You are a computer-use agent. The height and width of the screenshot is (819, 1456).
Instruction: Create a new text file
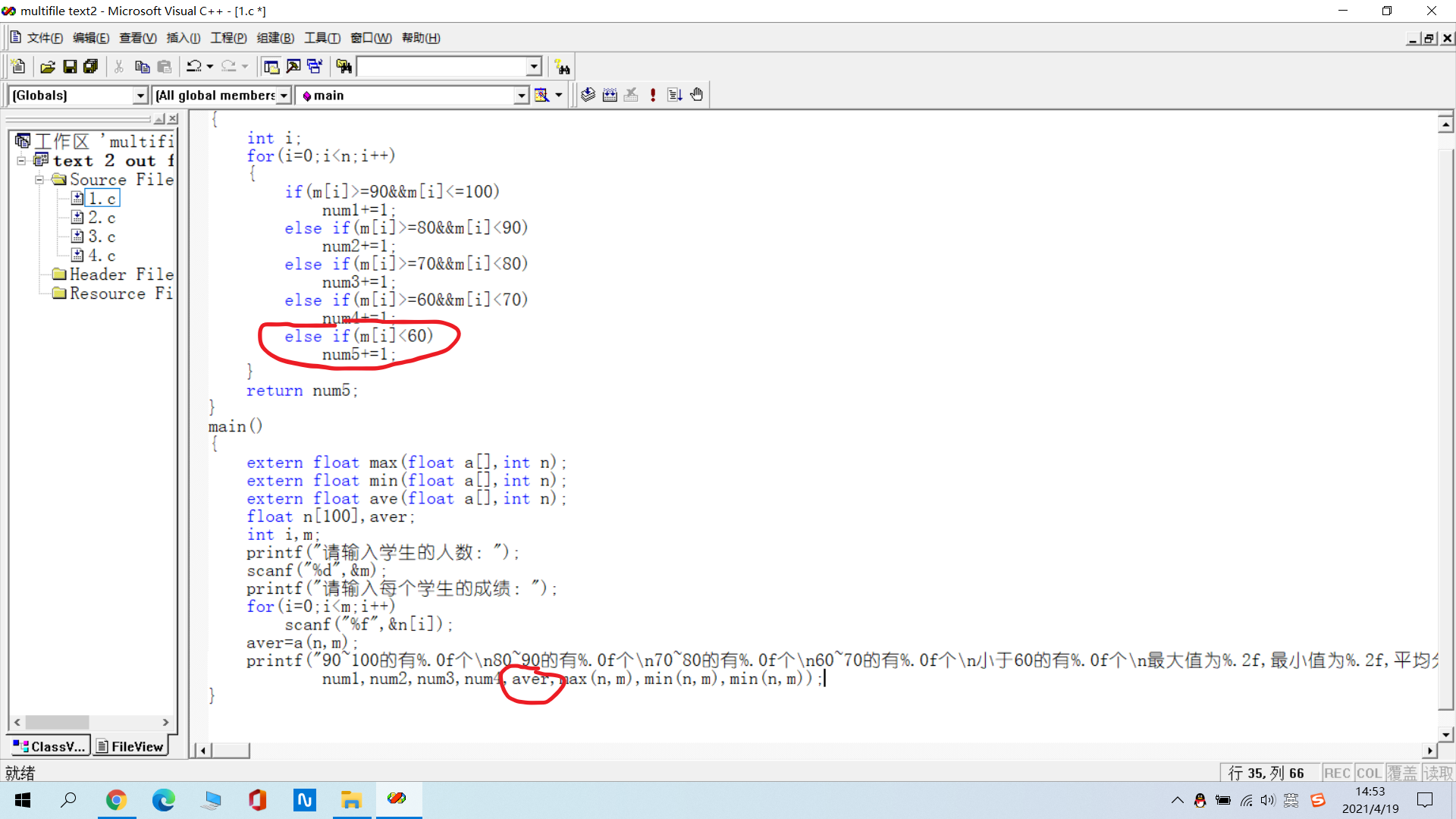[x=19, y=67]
